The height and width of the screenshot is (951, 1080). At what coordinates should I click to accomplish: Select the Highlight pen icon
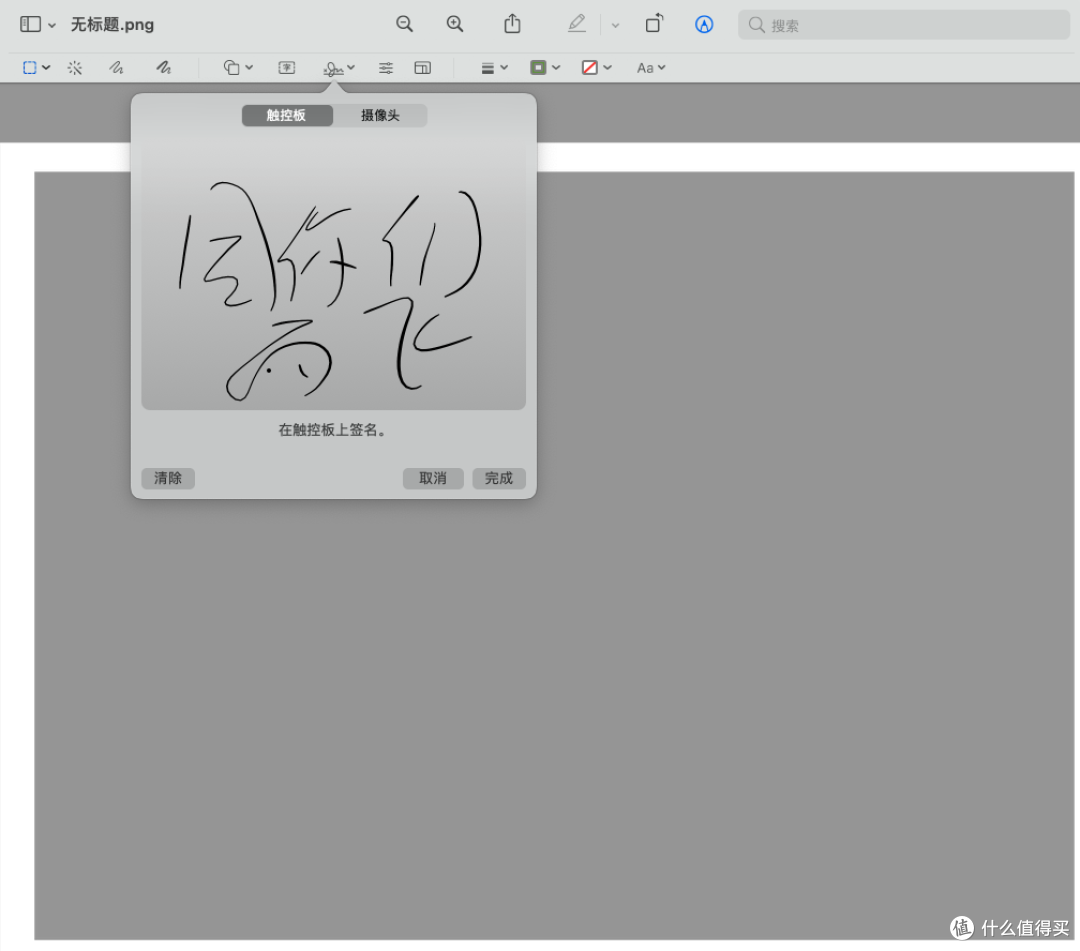point(577,24)
